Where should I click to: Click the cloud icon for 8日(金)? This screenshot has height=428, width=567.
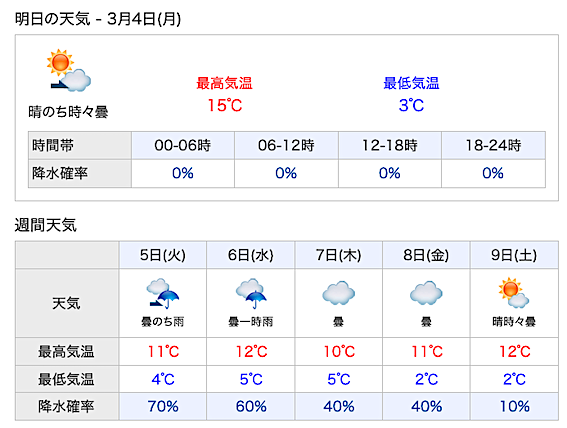click(426, 293)
